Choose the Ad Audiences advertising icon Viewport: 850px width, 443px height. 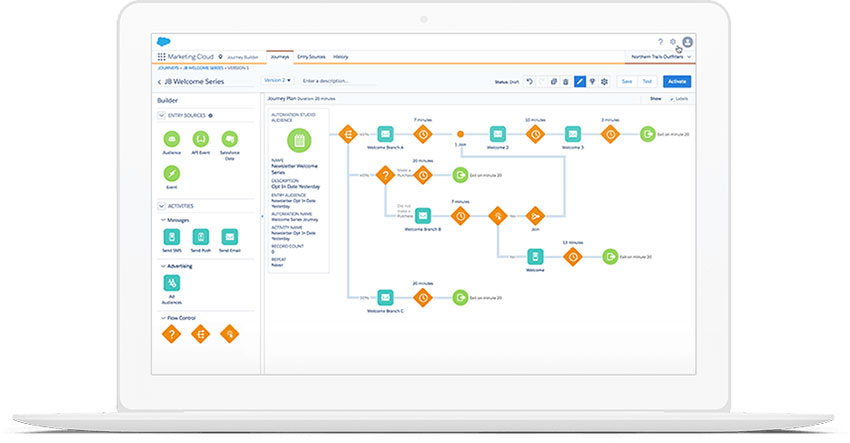(172, 283)
